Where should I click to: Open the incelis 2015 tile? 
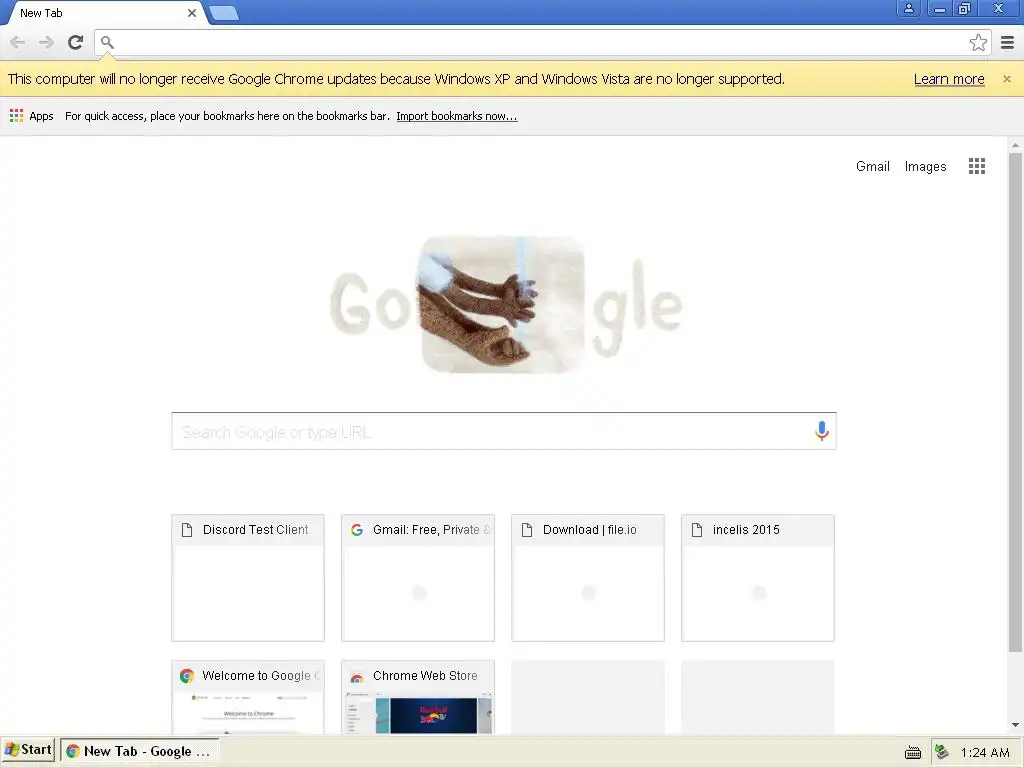click(x=758, y=578)
